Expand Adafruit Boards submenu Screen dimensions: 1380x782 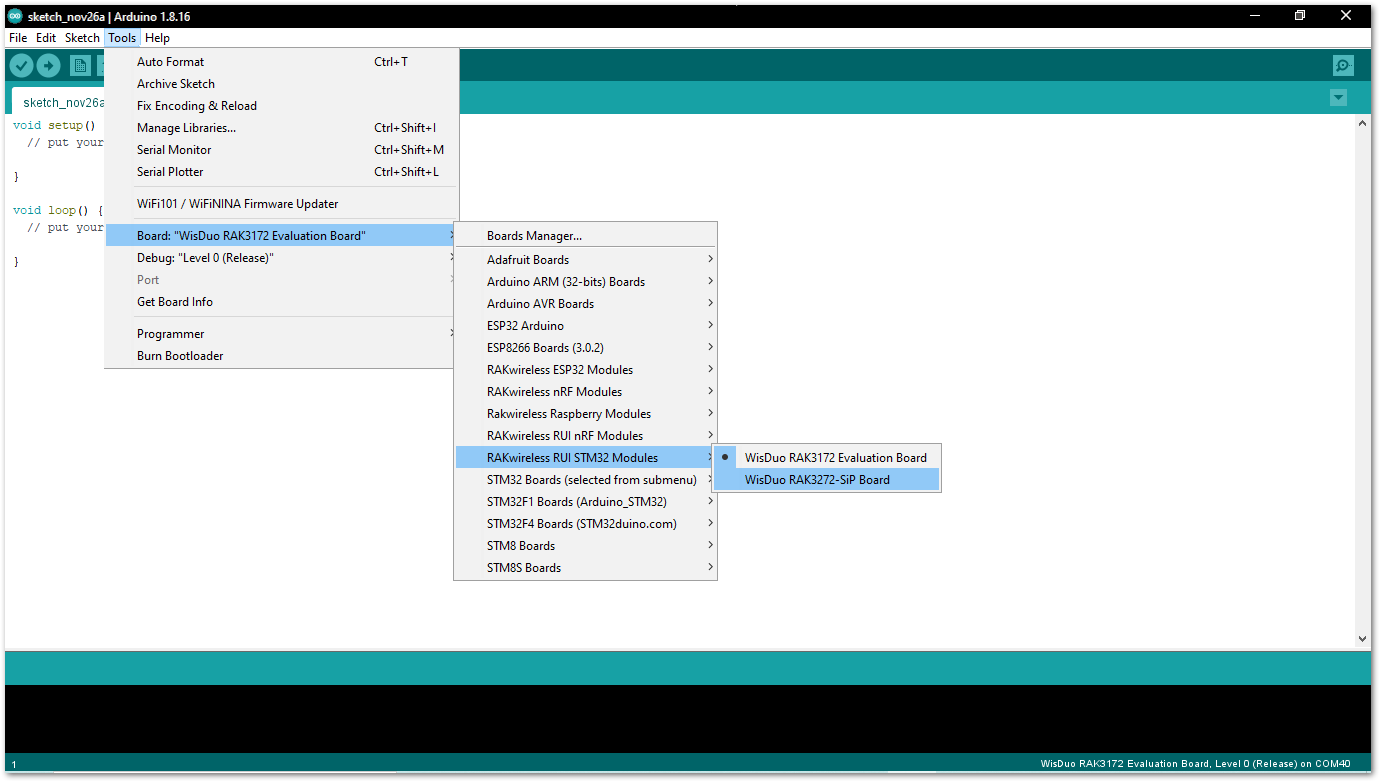(x=586, y=260)
